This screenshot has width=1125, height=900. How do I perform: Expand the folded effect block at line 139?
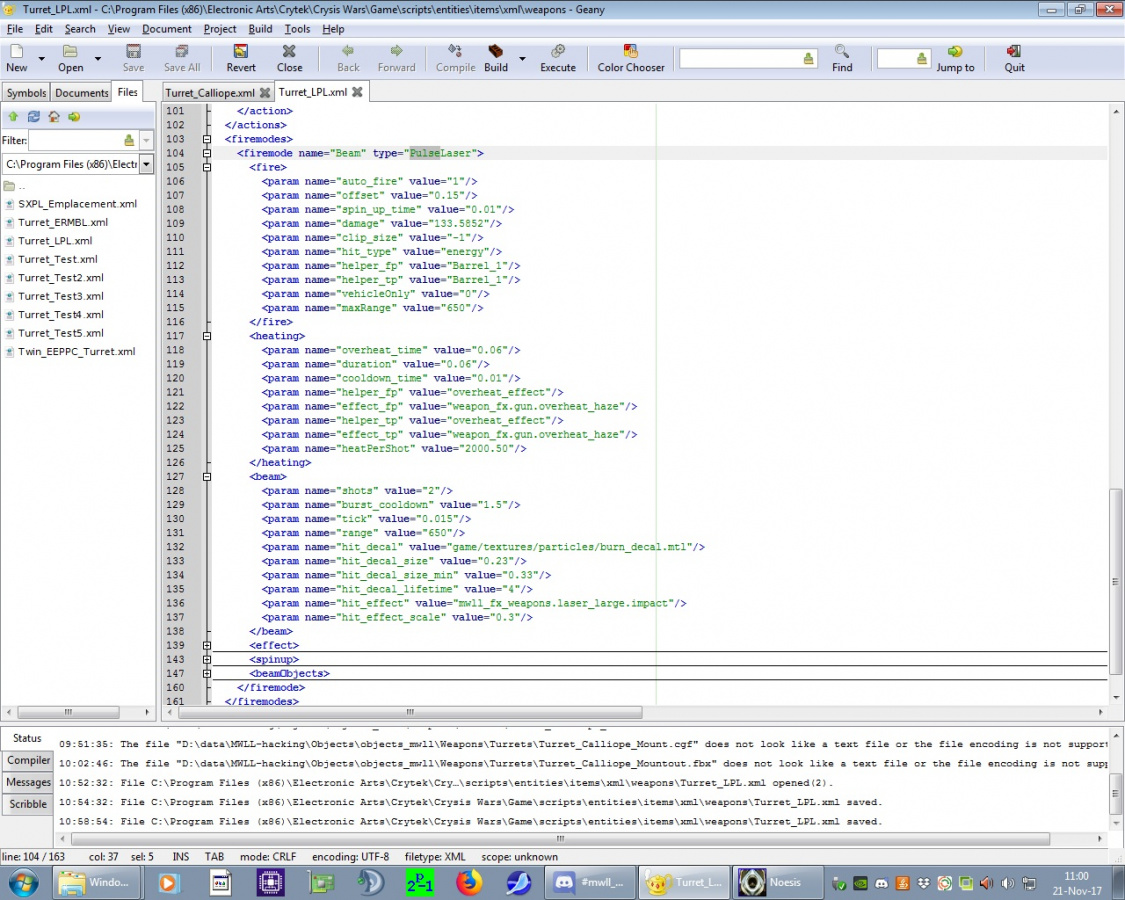207,646
